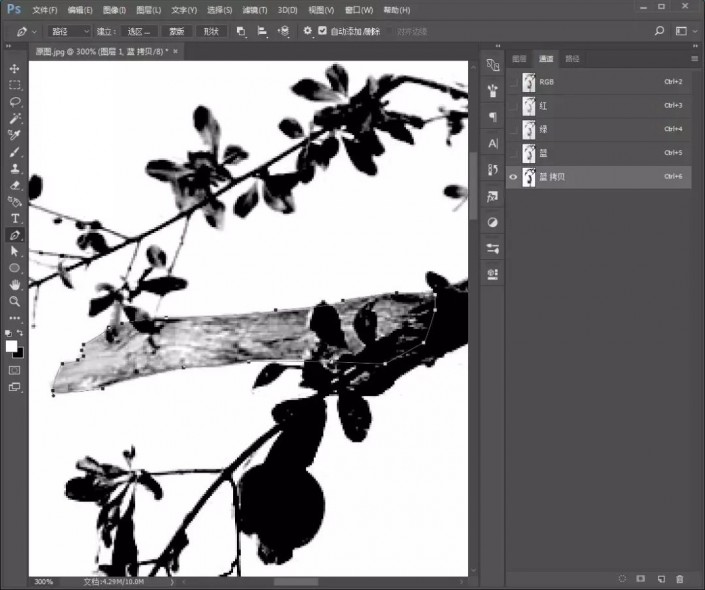Uncheck the 自动添加/删除 checkbox

point(322,31)
